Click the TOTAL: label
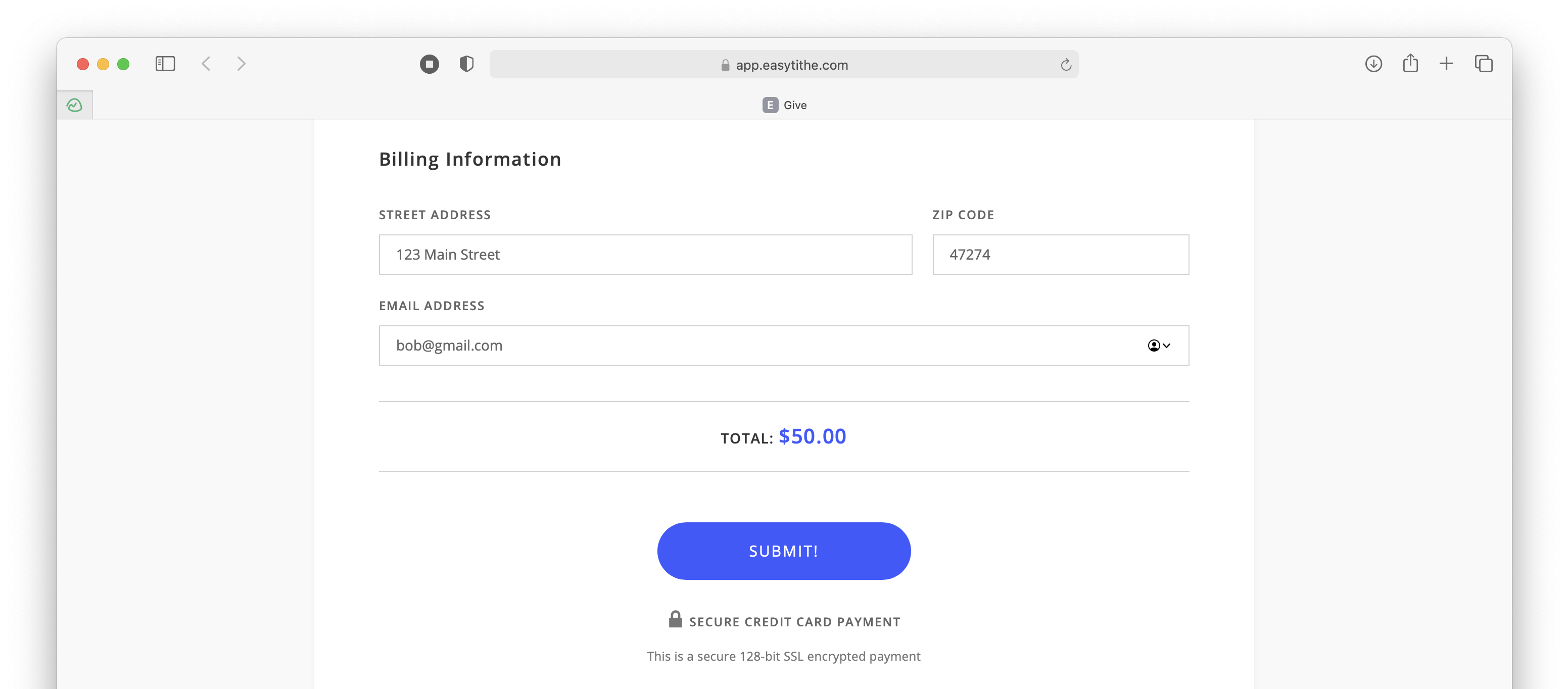 tap(747, 438)
